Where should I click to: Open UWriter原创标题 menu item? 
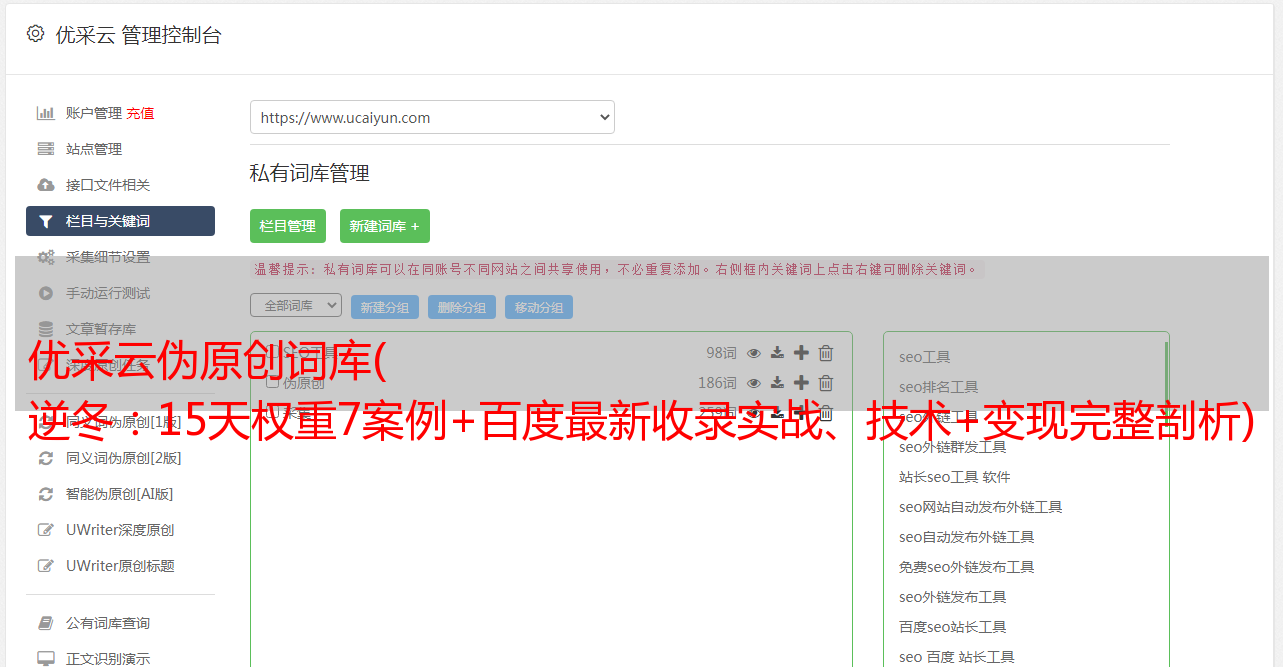coord(120,566)
